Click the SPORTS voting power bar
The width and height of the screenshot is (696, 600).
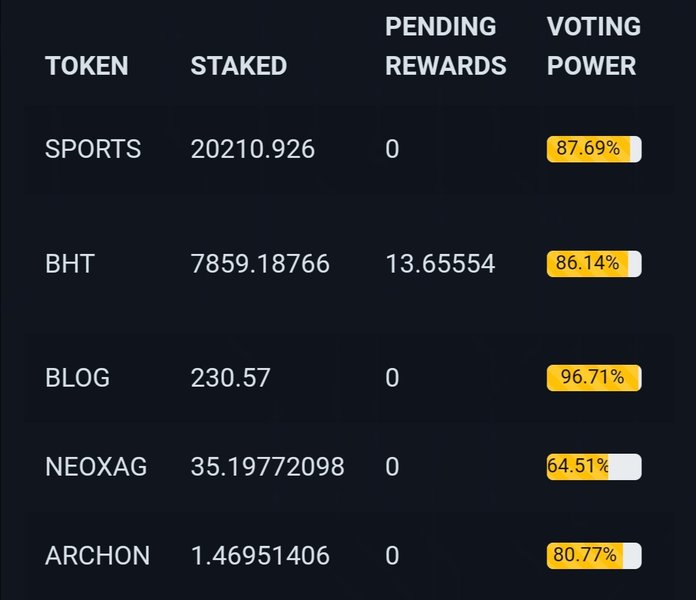pos(594,149)
